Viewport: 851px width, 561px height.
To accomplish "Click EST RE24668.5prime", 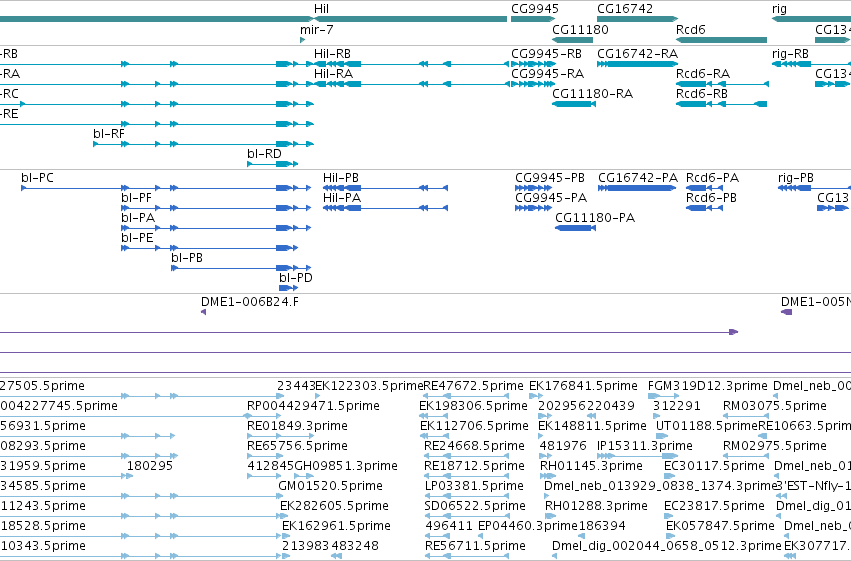I will click(x=474, y=446).
